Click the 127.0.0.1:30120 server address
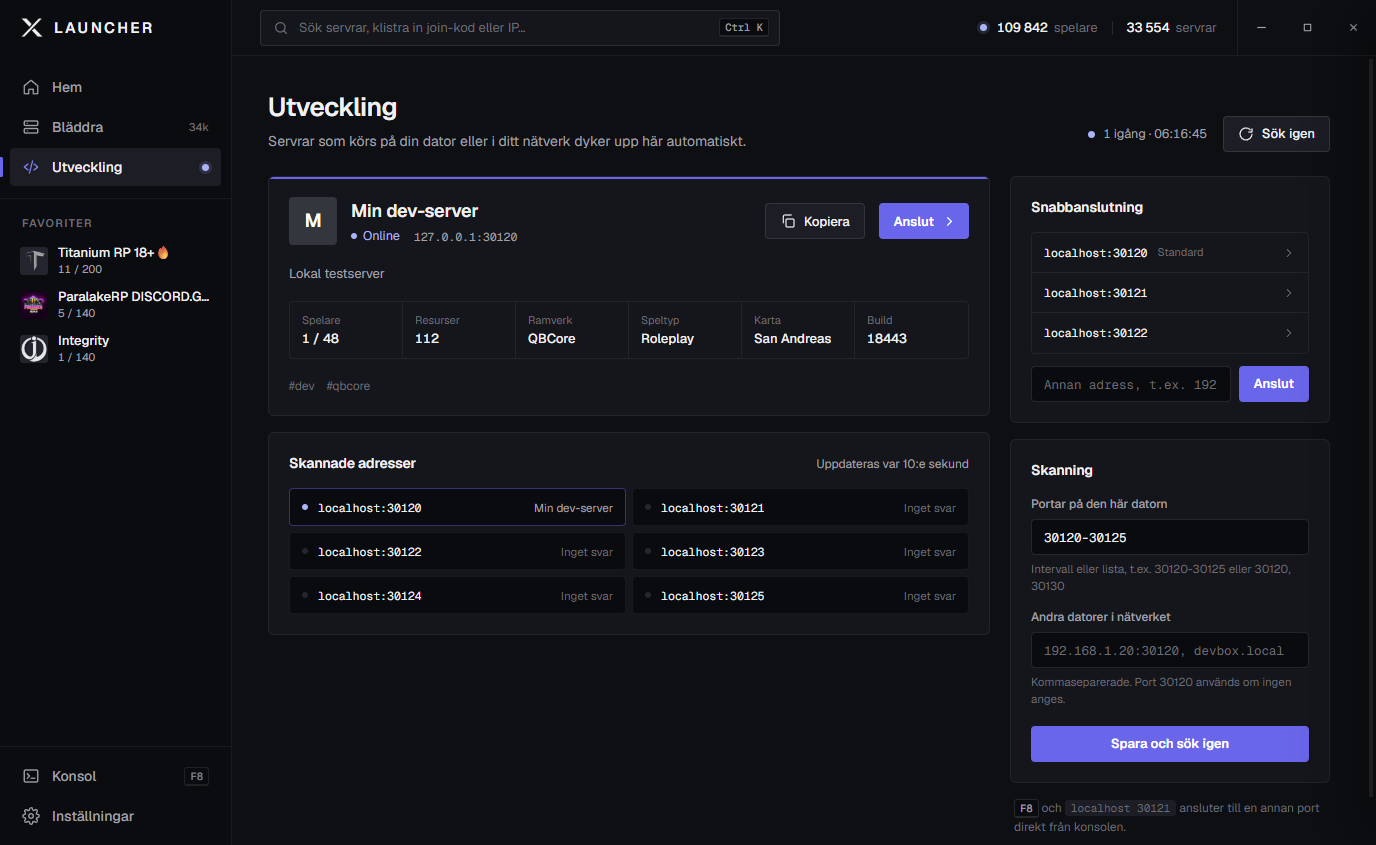The image size is (1376, 845). 465,237
